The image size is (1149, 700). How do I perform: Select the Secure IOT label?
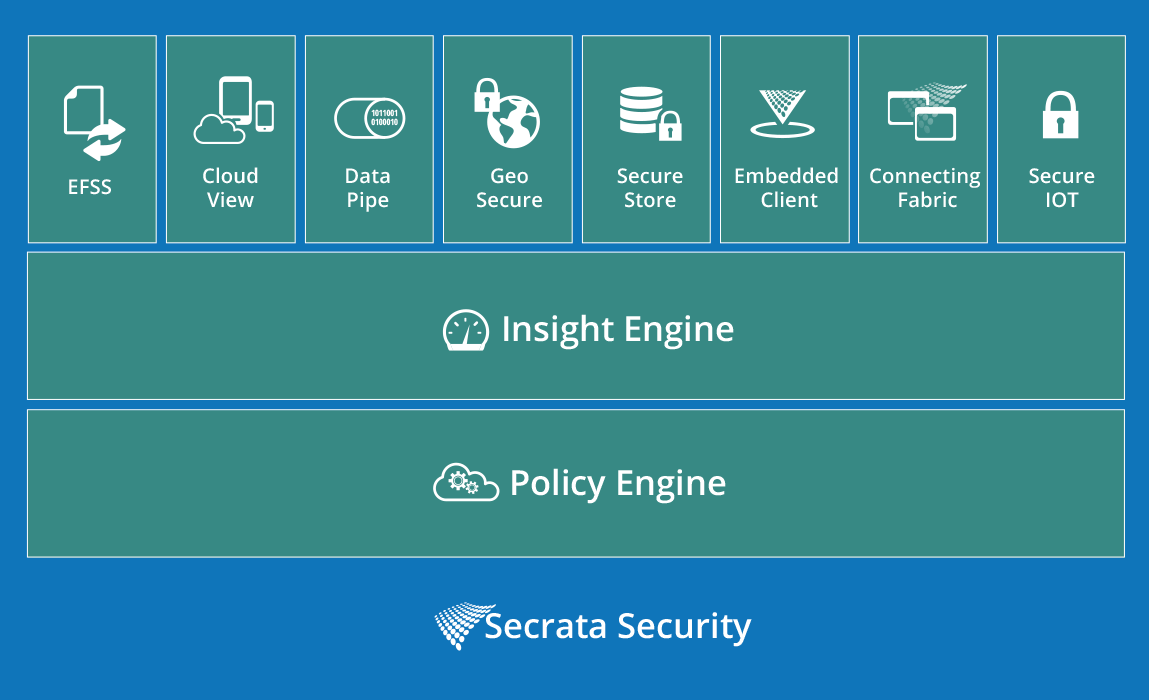tap(1061, 188)
